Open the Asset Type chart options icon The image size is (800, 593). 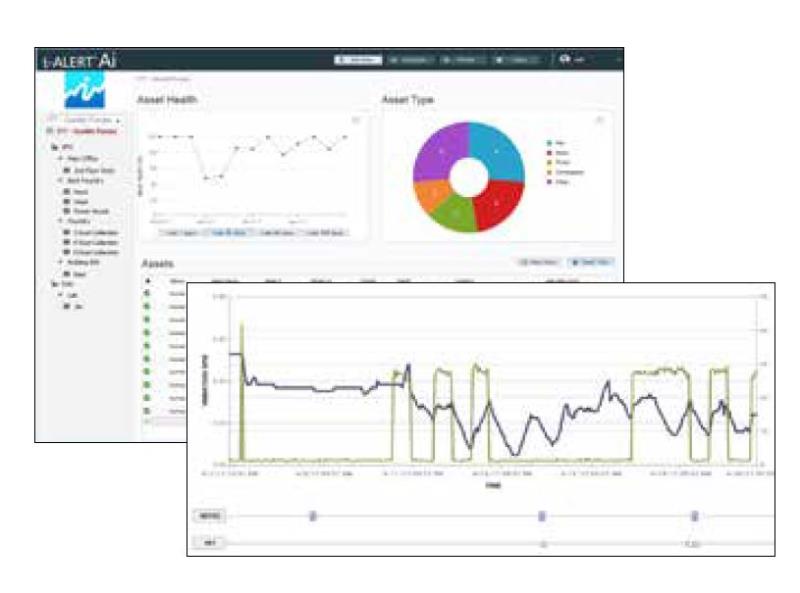click(x=599, y=121)
